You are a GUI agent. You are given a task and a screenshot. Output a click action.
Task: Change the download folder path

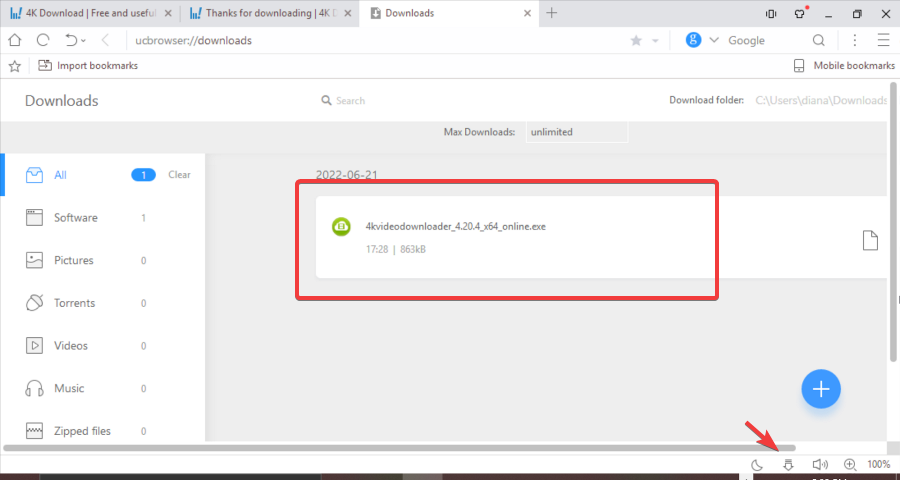[x=821, y=100]
